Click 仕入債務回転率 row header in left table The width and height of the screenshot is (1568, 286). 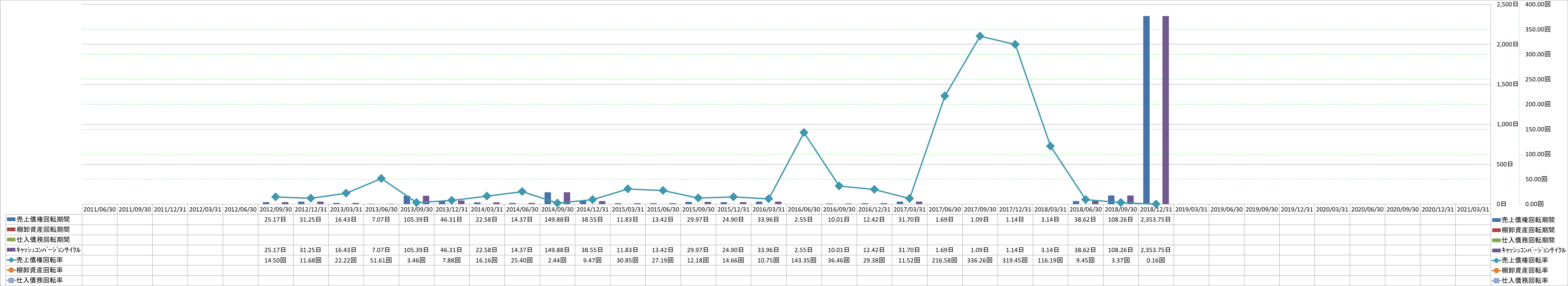(43, 280)
